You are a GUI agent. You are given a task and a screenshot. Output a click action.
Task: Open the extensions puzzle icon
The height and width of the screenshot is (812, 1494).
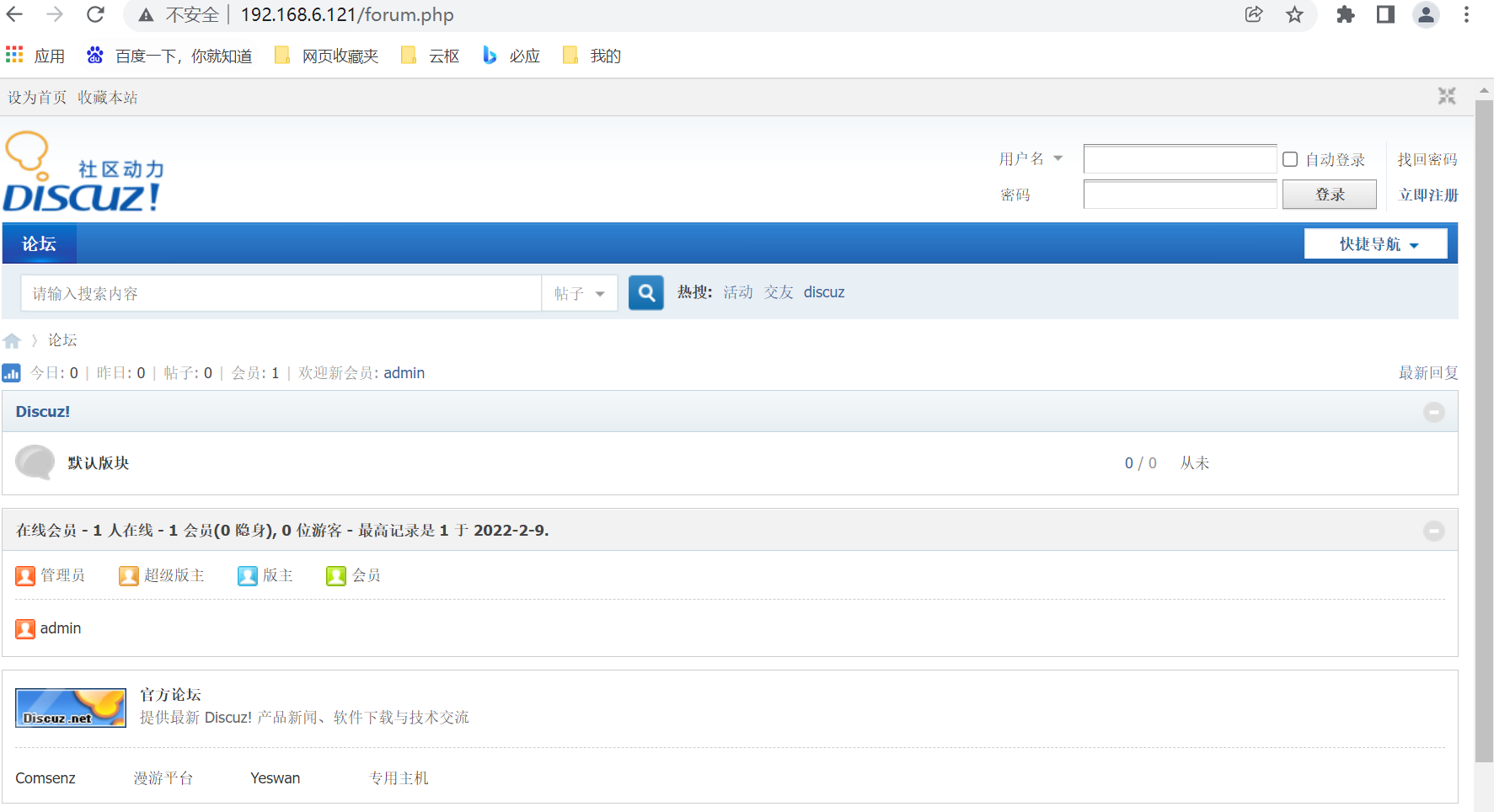tap(1346, 14)
